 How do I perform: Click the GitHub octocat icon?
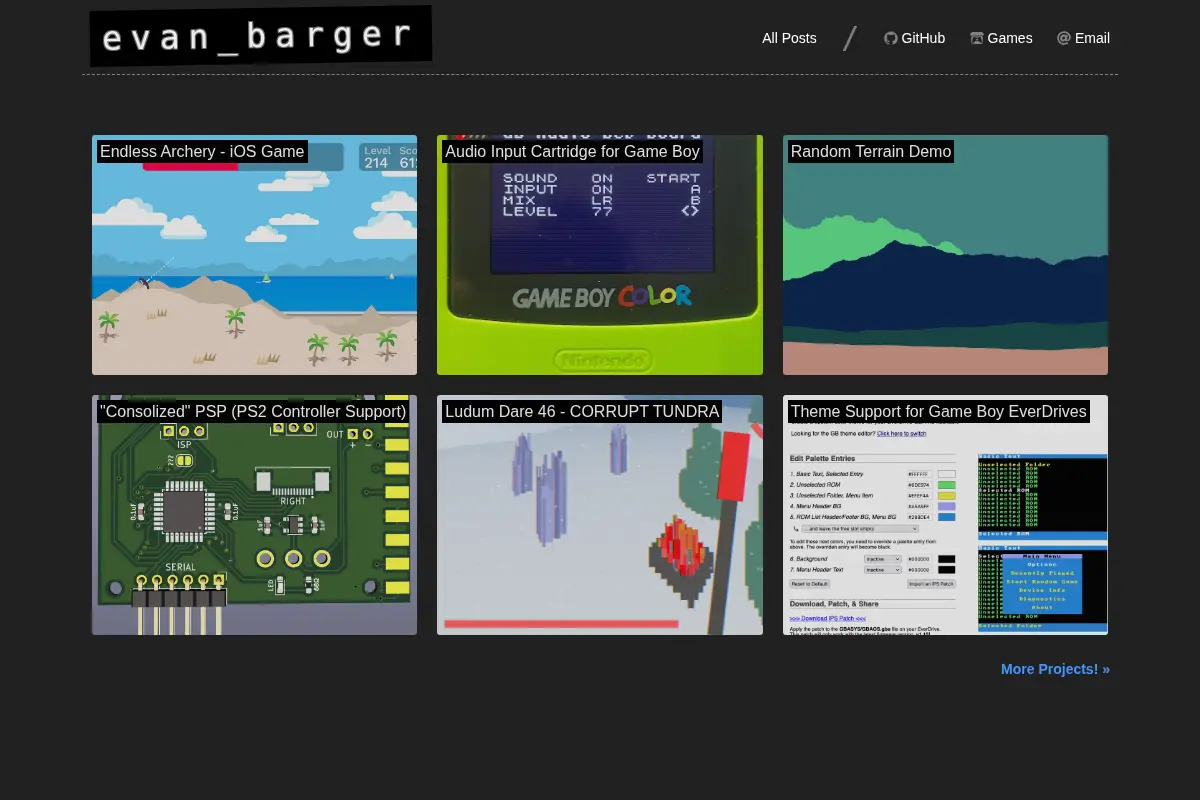coord(891,38)
